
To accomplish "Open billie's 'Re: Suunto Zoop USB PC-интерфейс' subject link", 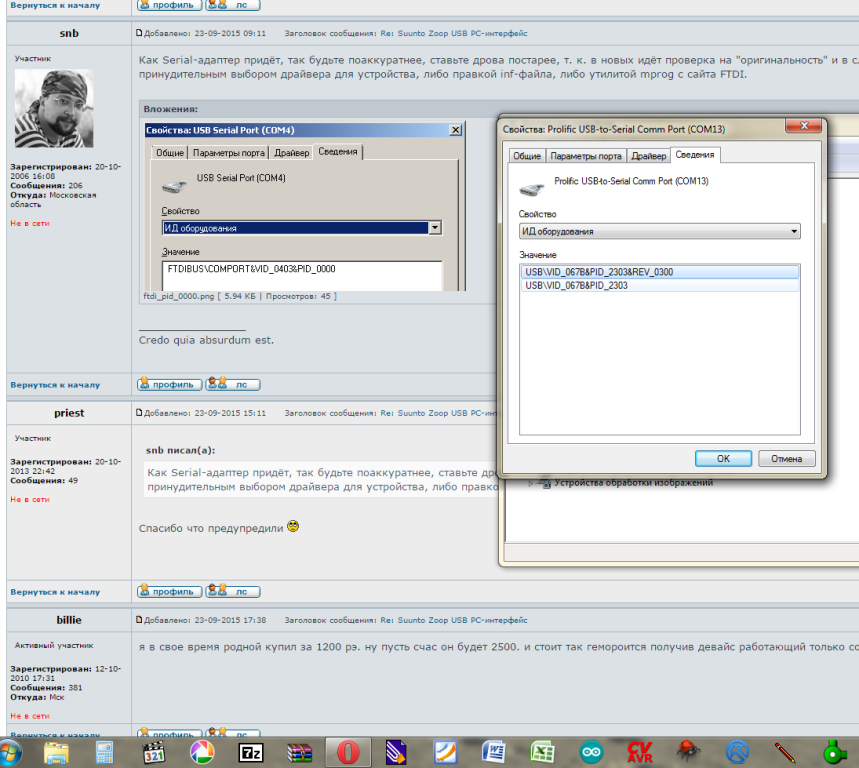I will (x=454, y=620).
